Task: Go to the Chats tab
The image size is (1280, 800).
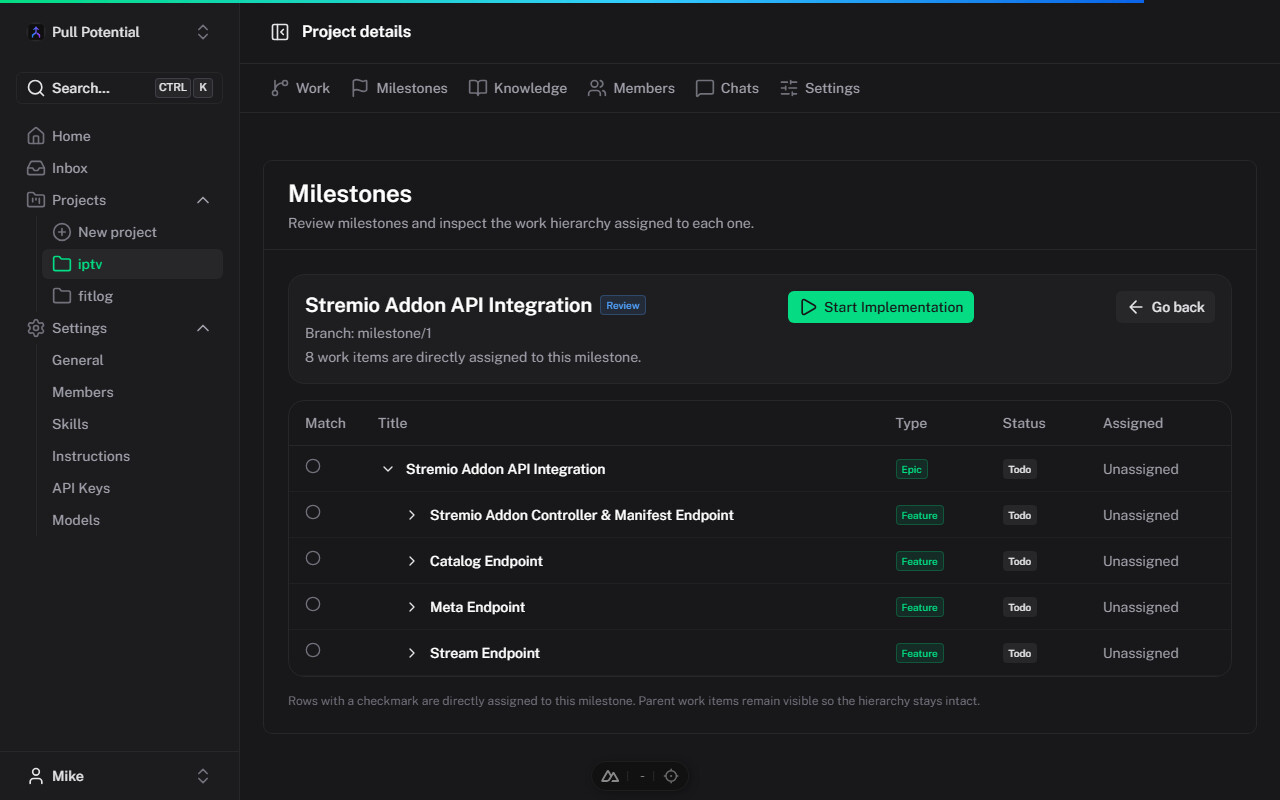Action: click(727, 88)
